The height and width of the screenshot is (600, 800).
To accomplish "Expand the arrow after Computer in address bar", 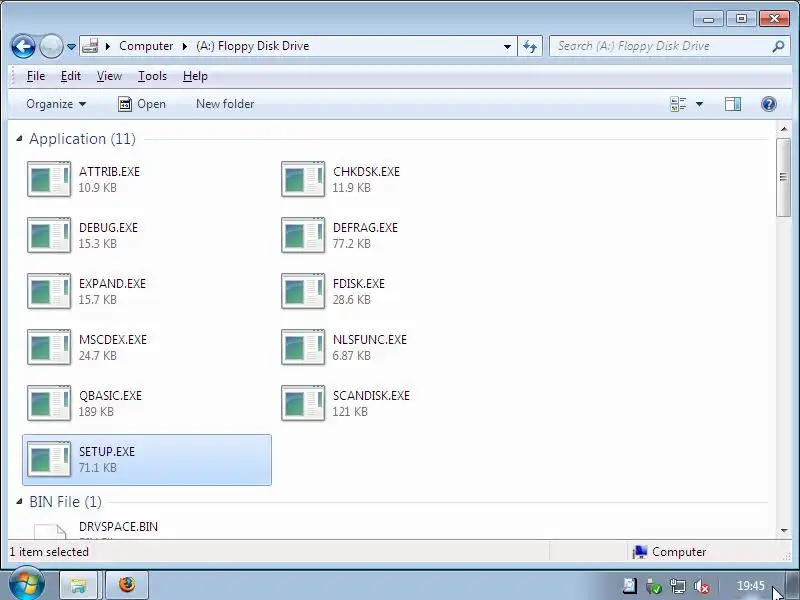I will (185, 46).
